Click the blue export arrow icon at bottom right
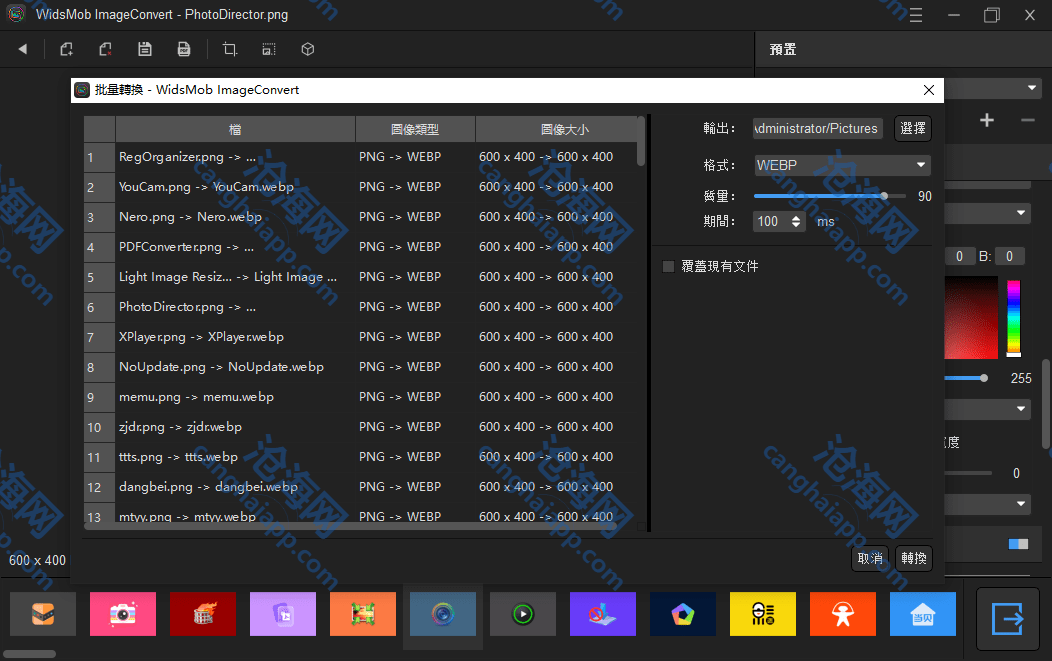 click(1008, 618)
